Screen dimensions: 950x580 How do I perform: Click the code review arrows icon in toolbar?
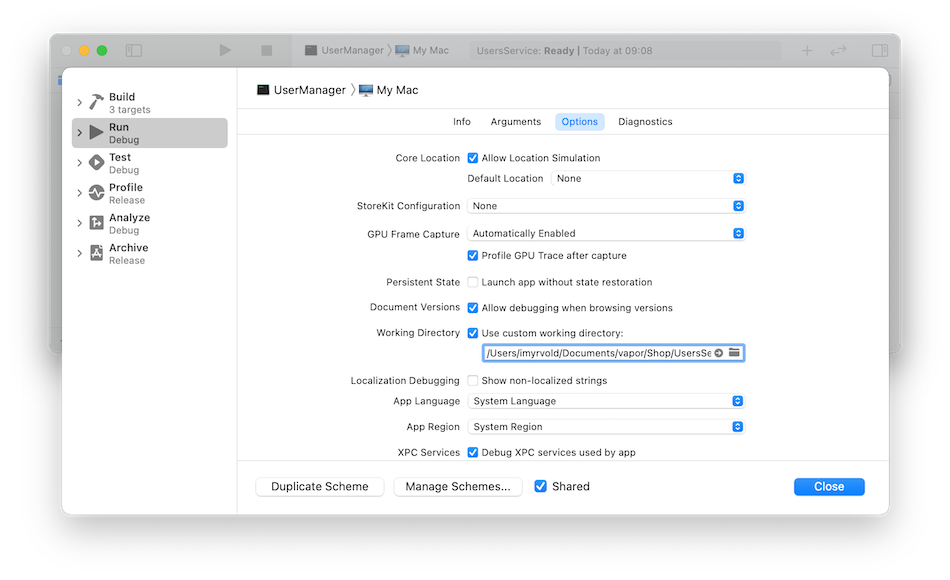click(x=838, y=50)
